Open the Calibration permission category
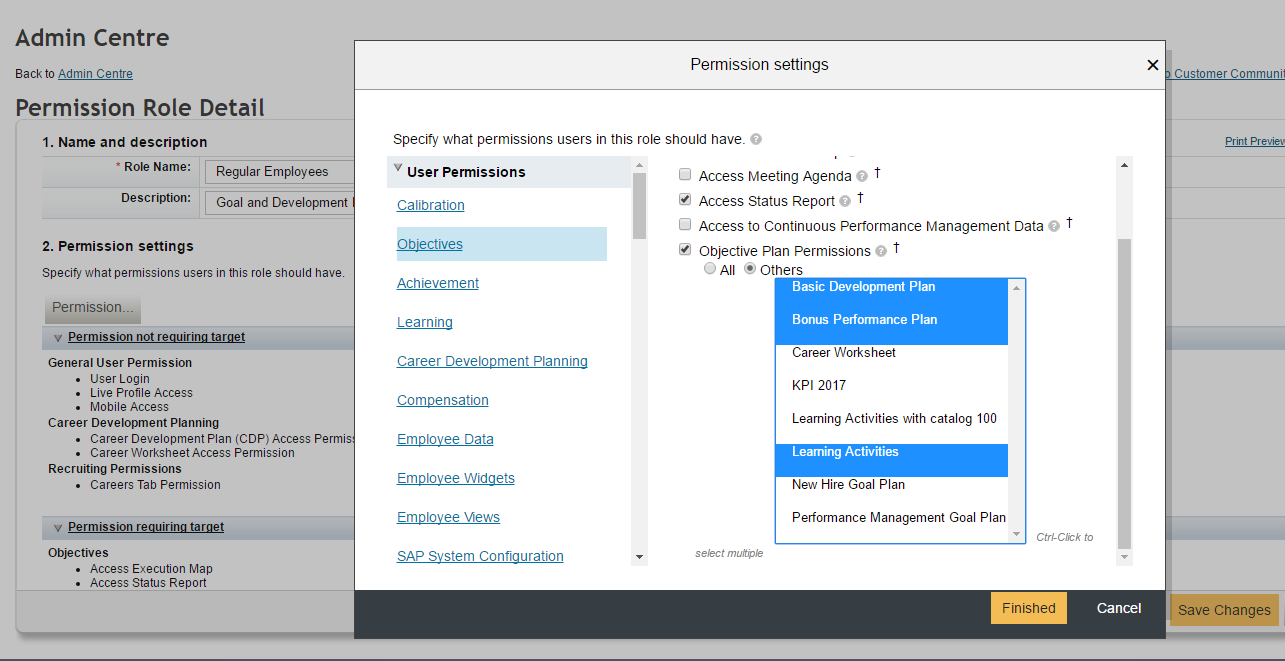 431,205
